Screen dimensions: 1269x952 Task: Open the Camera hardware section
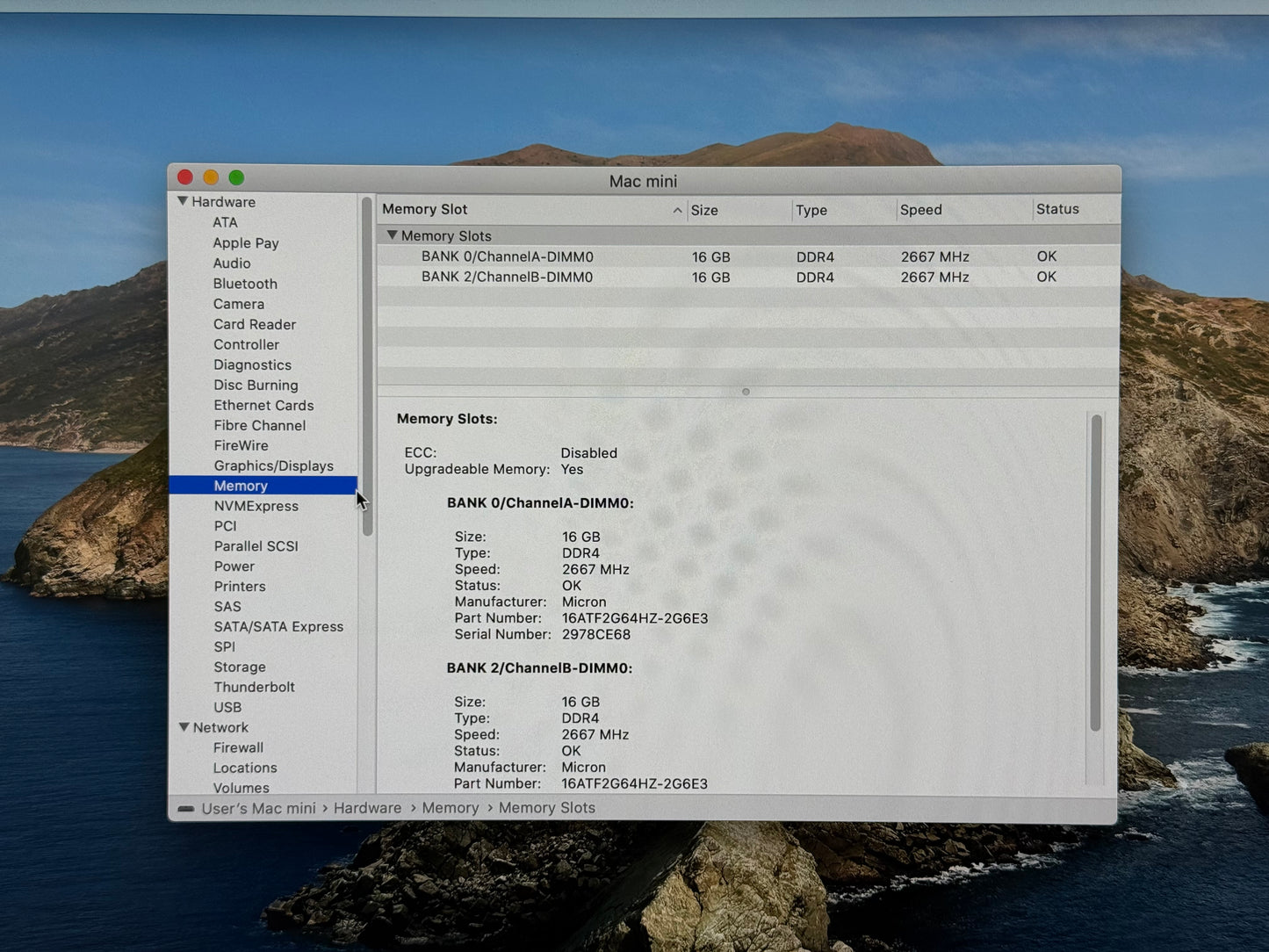[x=239, y=304]
